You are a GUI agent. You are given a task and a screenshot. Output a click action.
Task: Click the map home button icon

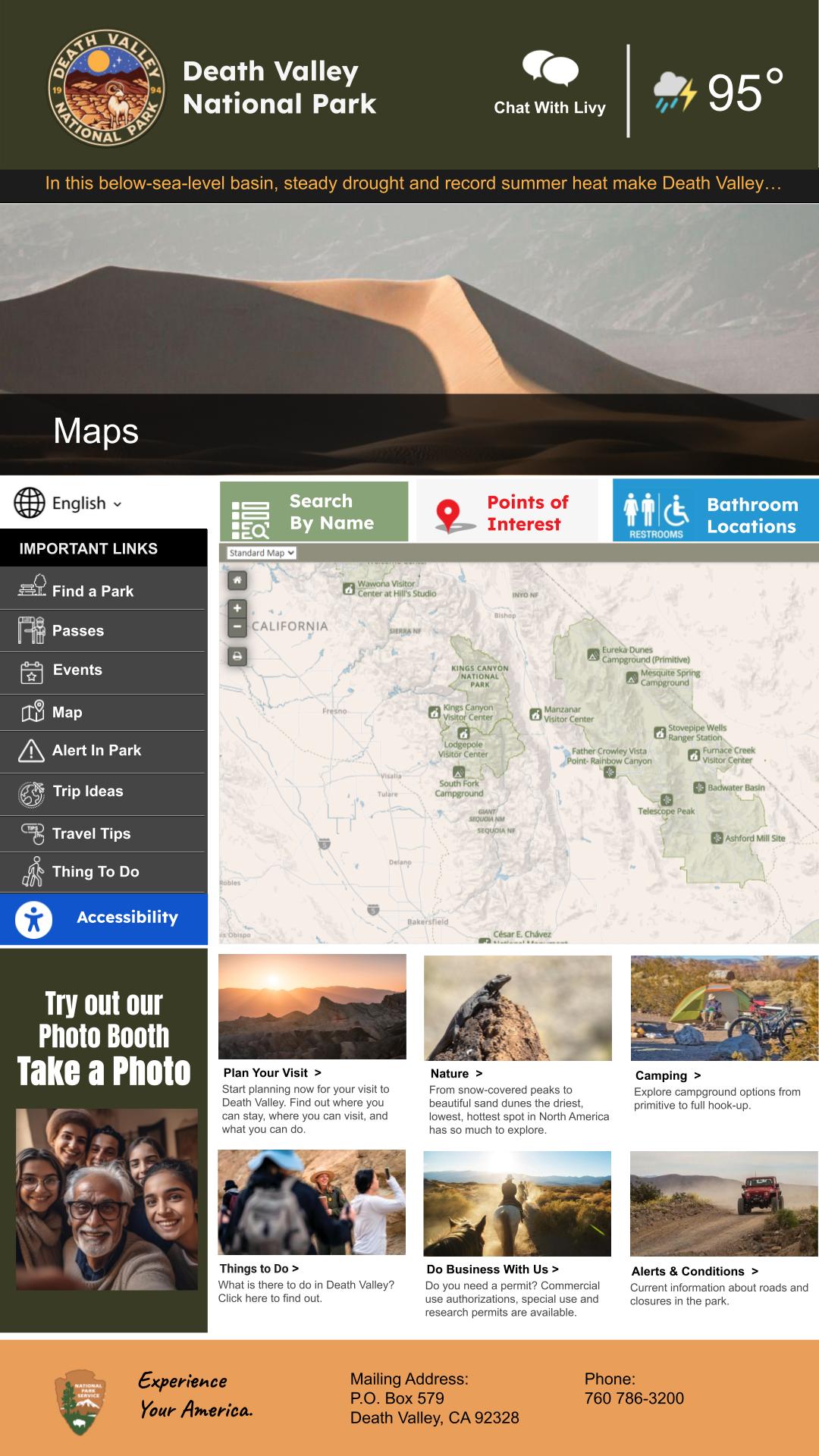[237, 580]
